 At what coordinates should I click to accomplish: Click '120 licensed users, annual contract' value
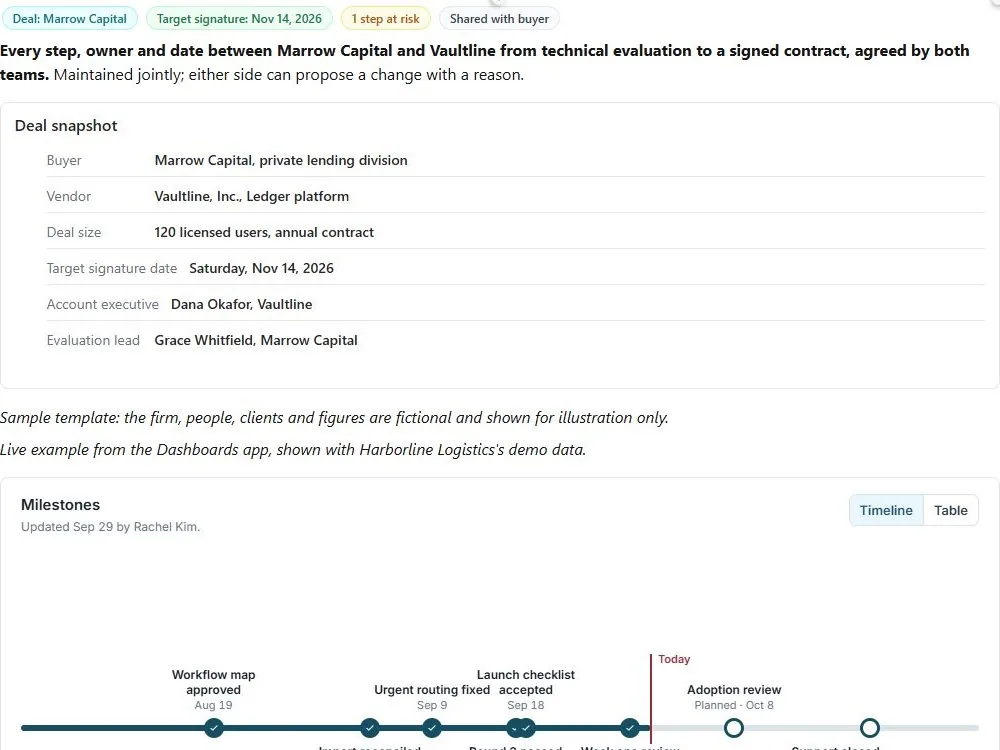(264, 232)
